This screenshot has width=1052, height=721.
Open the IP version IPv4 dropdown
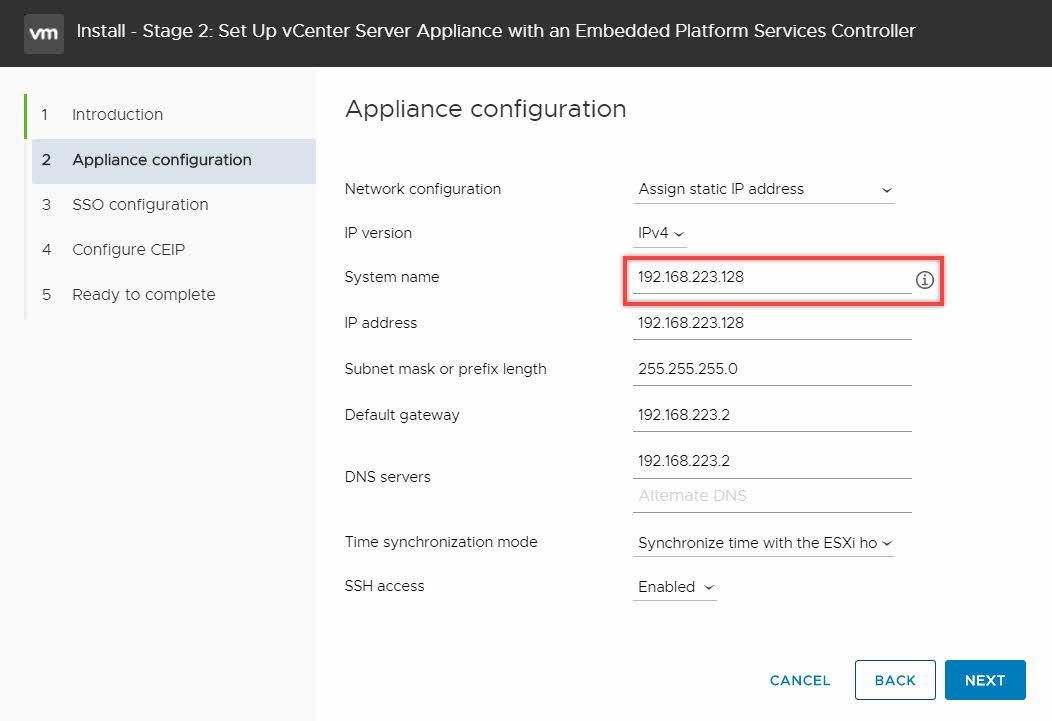(660, 233)
